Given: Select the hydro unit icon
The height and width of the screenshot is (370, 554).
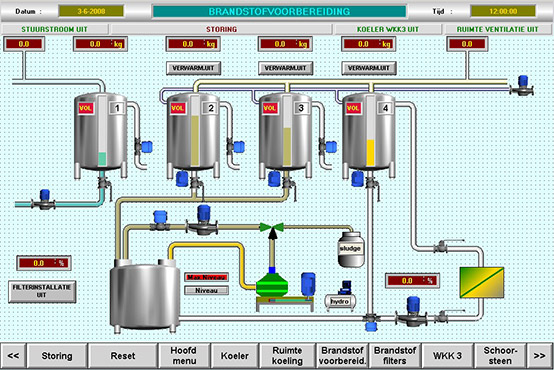Looking at the screenshot, I should point(340,297).
